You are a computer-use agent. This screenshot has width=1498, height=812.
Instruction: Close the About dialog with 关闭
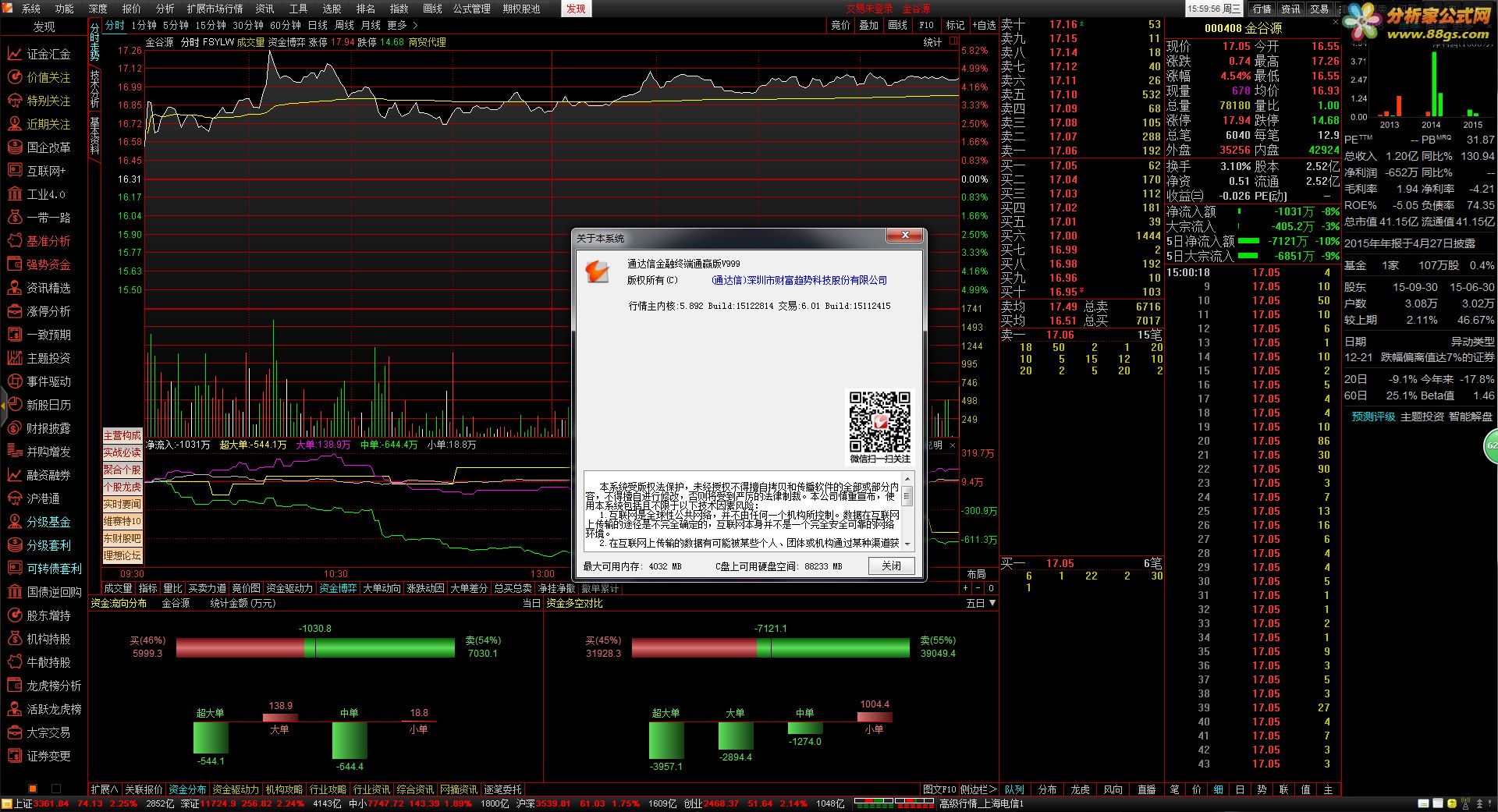891,566
